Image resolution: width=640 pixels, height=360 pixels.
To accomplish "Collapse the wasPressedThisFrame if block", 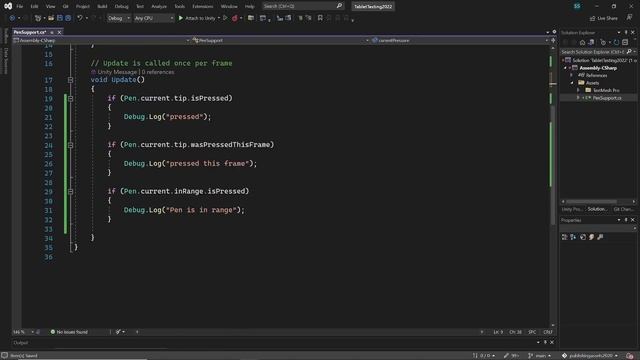I will [71, 145].
